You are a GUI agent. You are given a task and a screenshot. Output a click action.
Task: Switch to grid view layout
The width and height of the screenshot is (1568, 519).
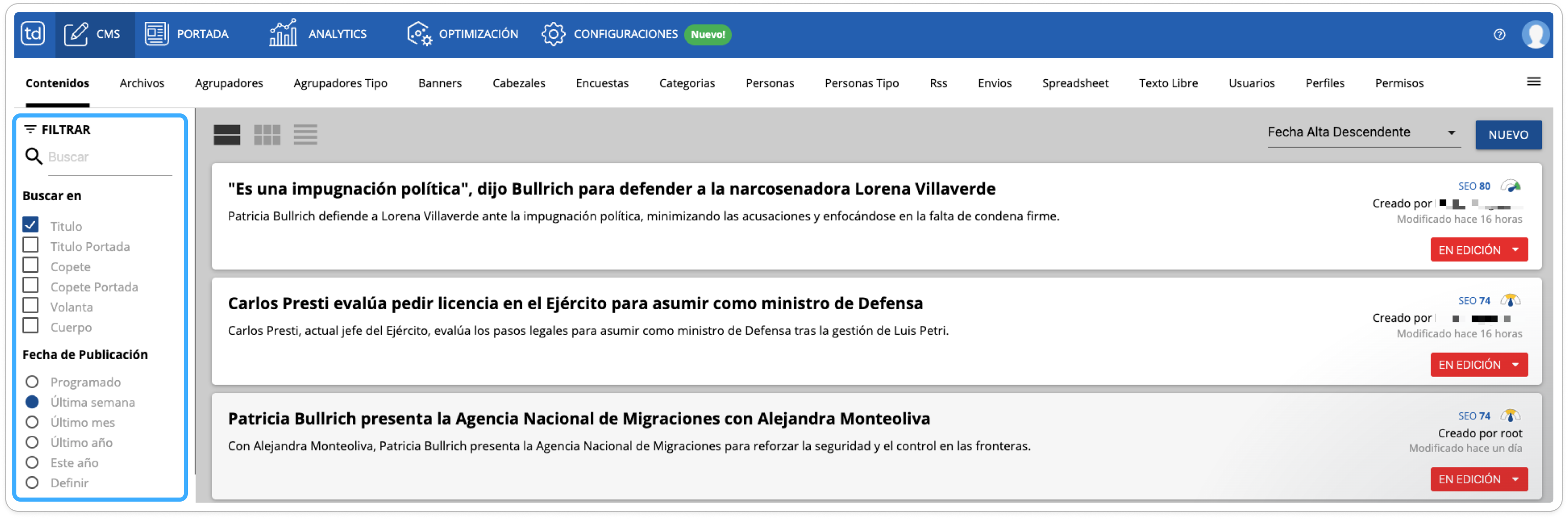[x=267, y=135]
